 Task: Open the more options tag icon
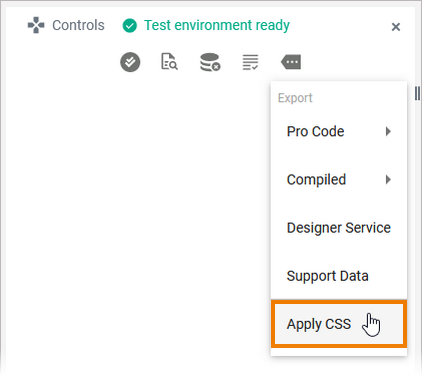tap(291, 62)
